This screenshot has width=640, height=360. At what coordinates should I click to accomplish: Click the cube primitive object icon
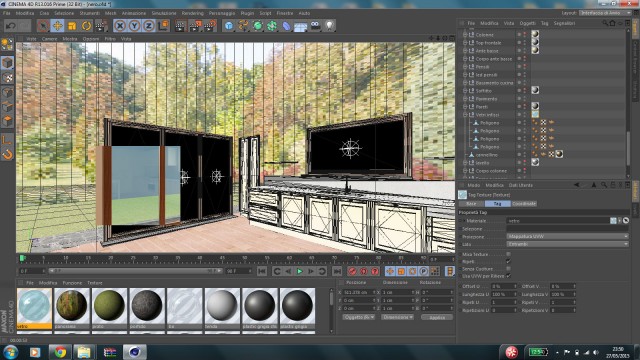pyautogui.click(x=229, y=26)
